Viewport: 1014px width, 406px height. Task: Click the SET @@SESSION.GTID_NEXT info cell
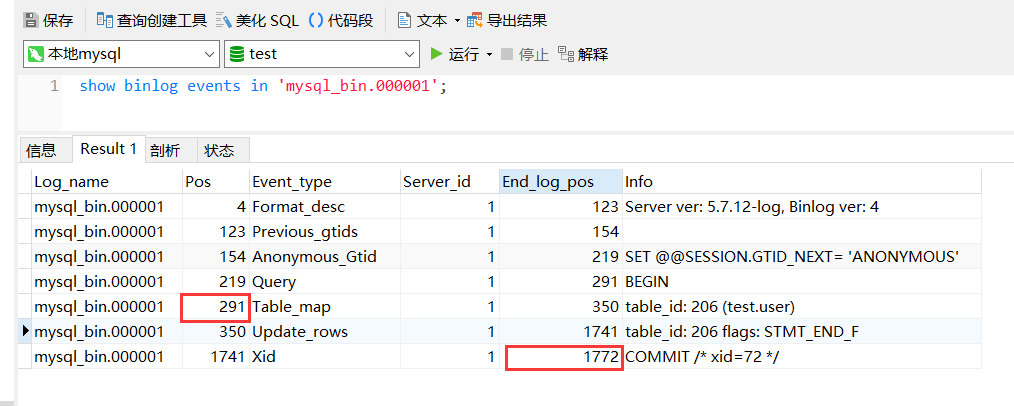pos(802,257)
